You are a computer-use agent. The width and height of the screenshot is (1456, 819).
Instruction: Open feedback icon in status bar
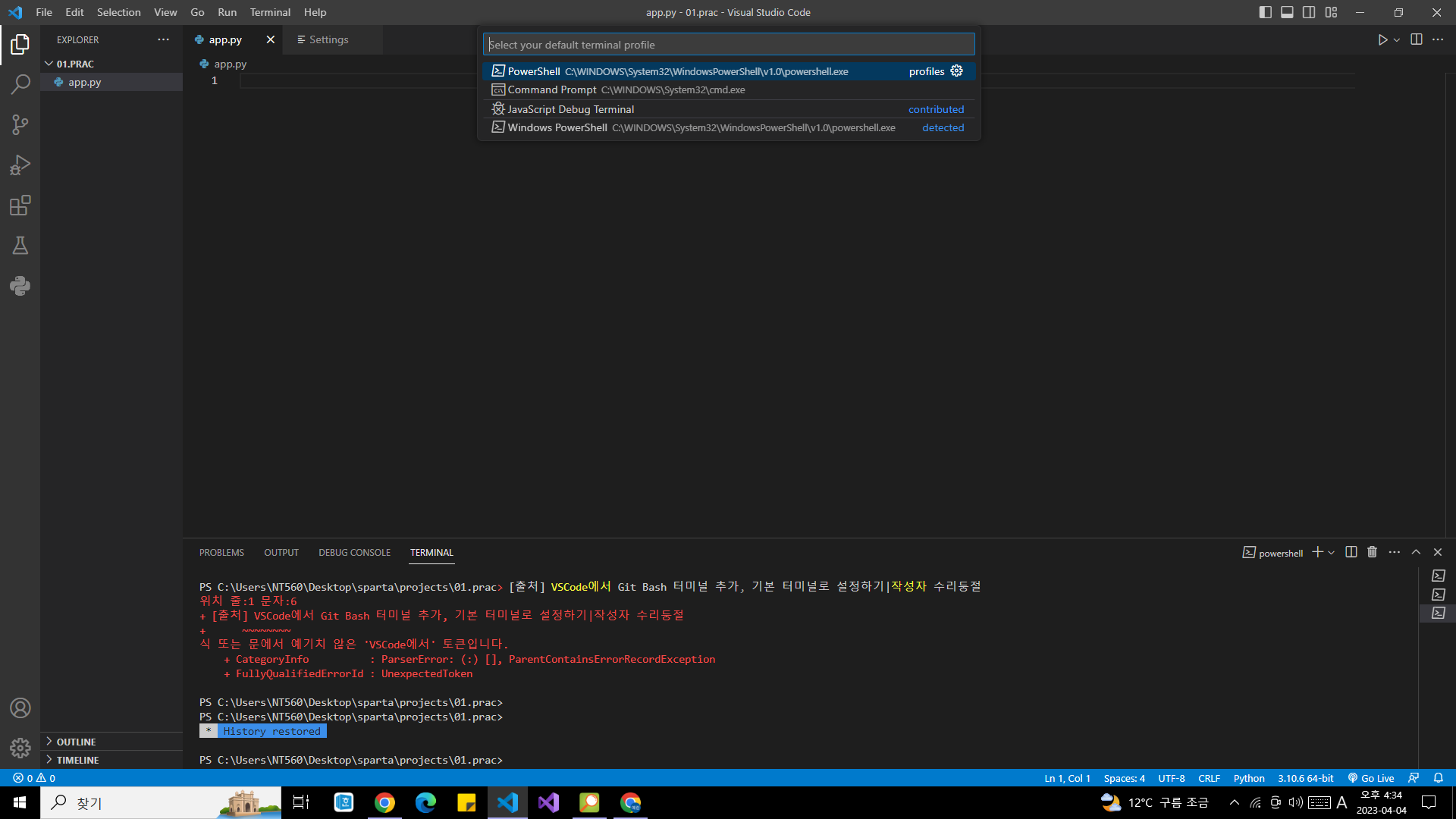(1414, 778)
